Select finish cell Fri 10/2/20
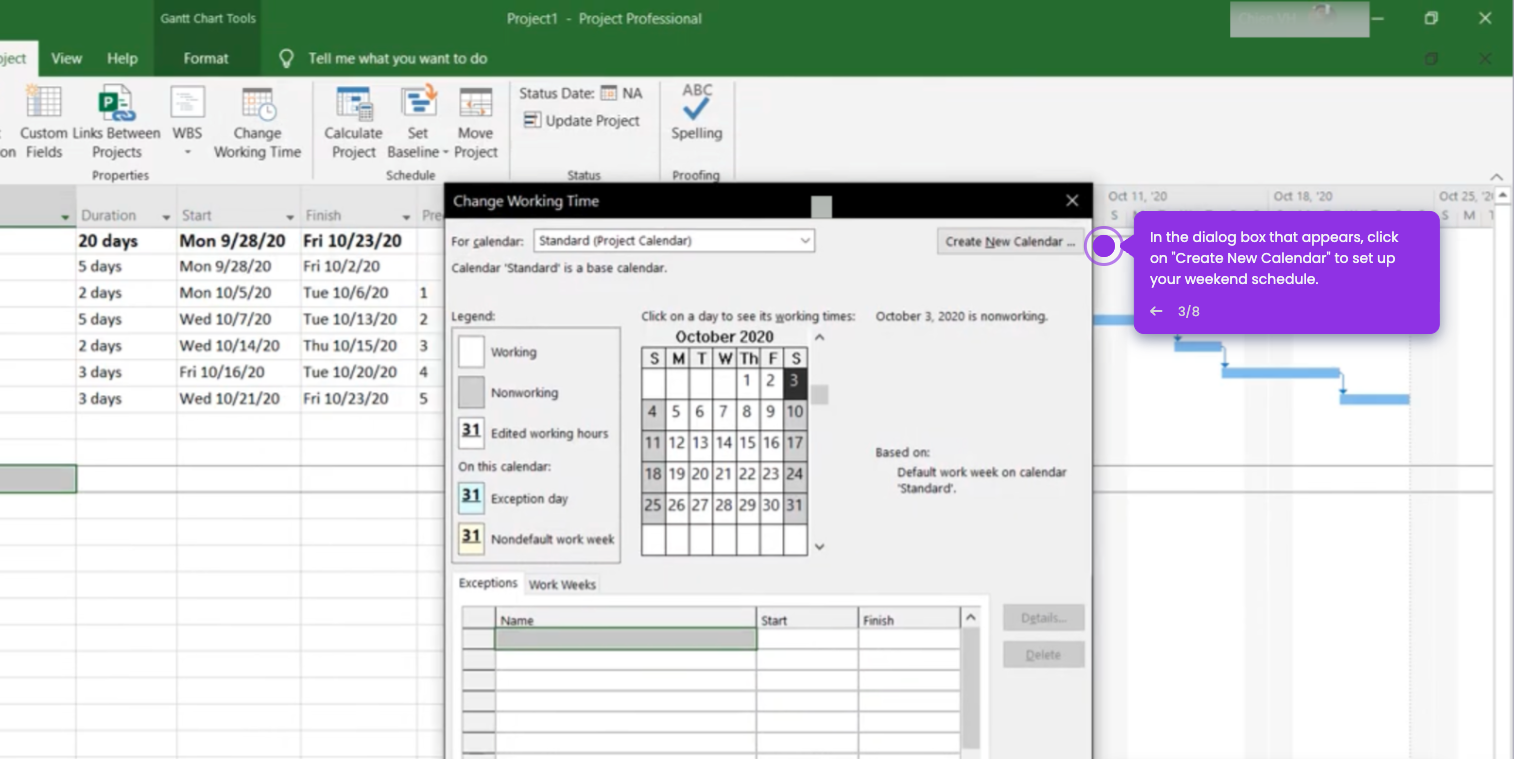This screenshot has height=759, width=1514. [358, 267]
